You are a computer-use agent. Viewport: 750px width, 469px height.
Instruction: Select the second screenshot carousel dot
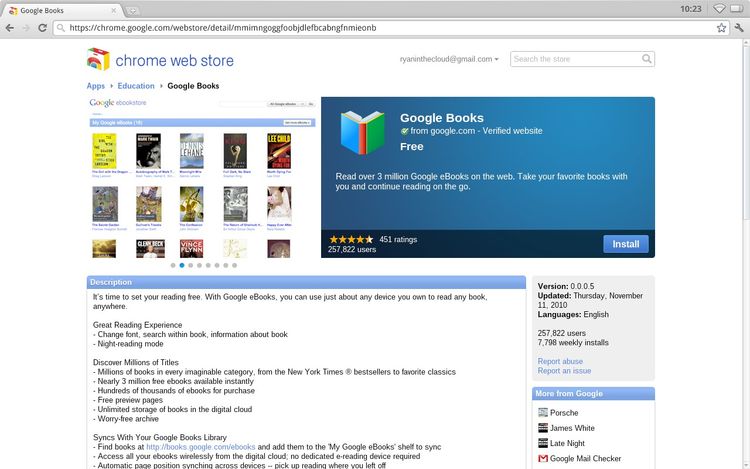181,265
